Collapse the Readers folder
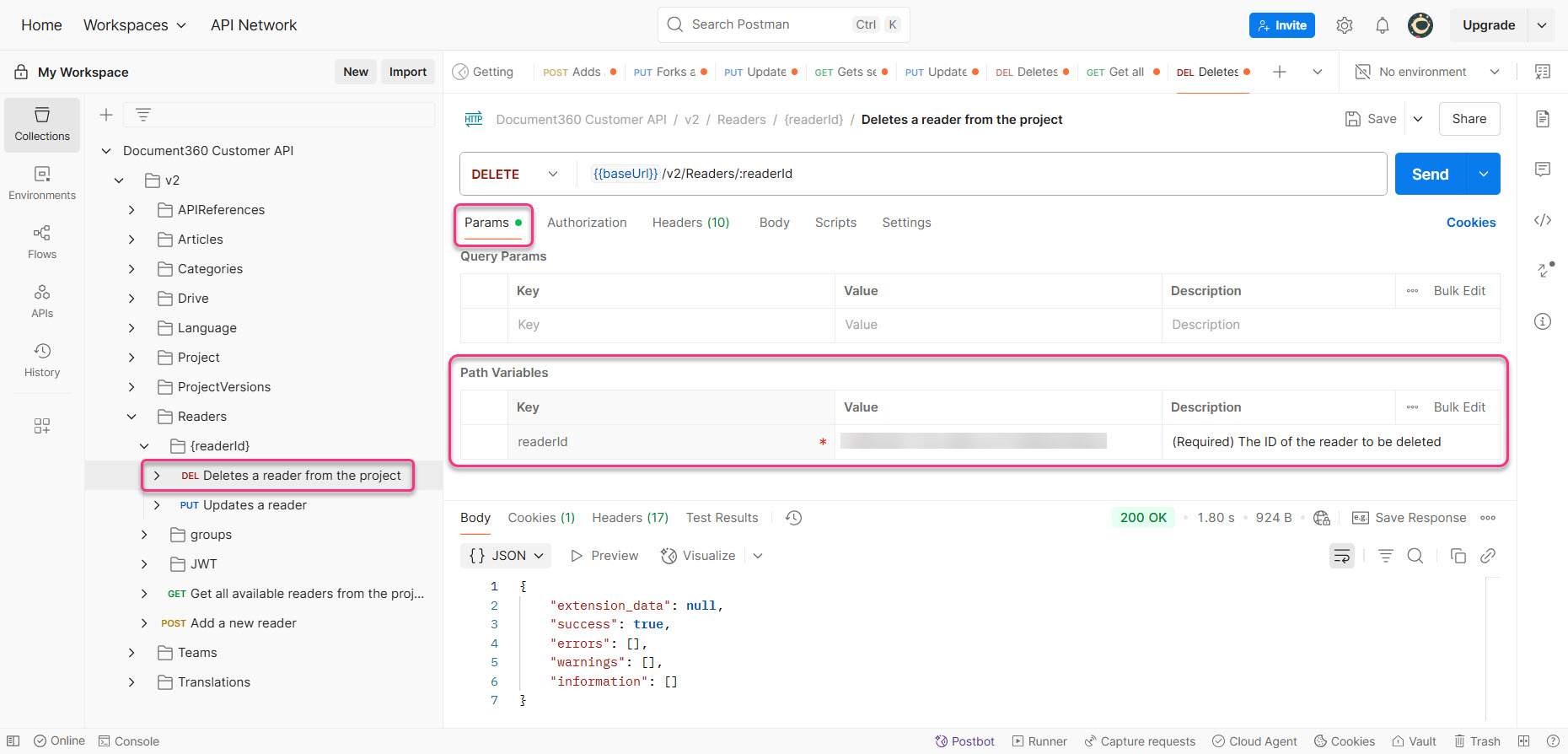1568x754 pixels. [x=132, y=417]
